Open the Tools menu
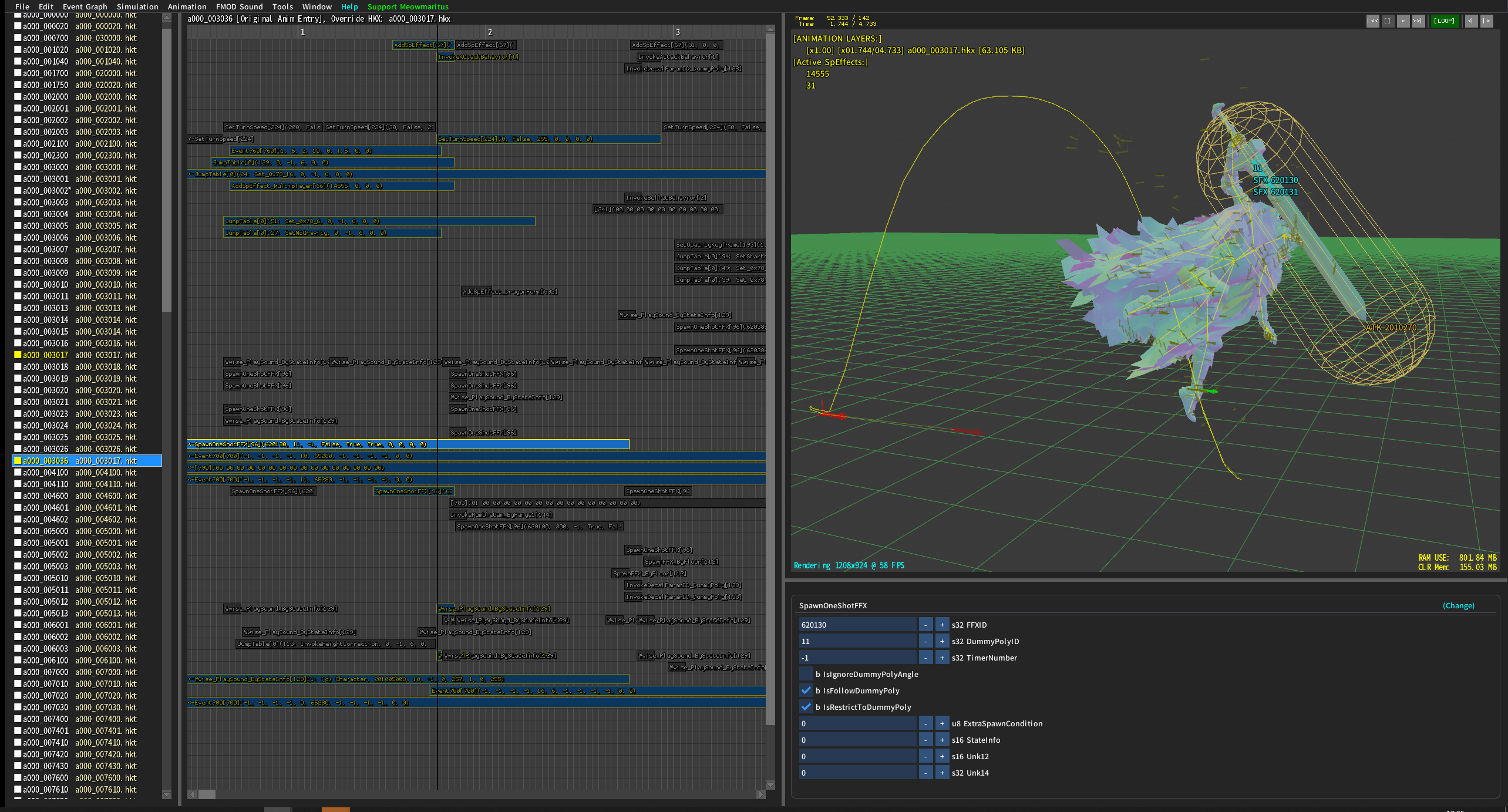1508x812 pixels. (x=282, y=6)
